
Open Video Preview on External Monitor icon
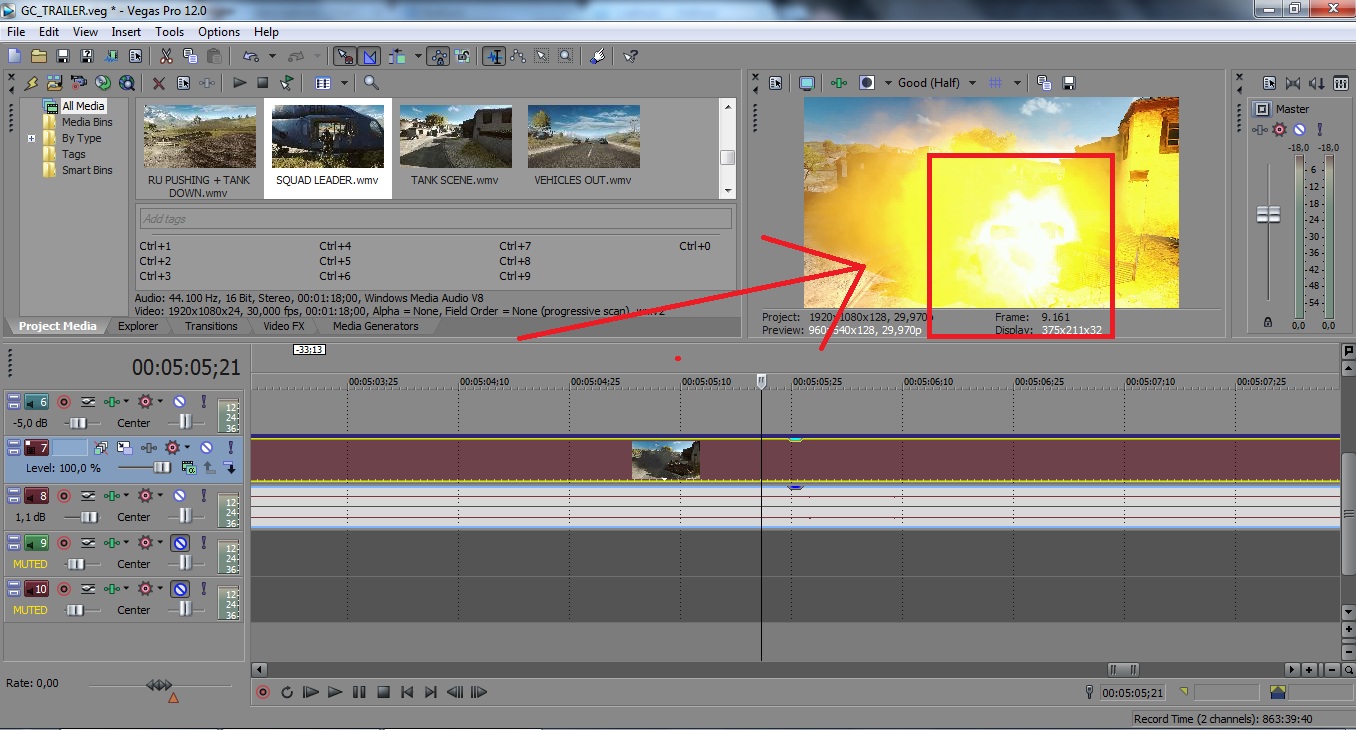click(807, 83)
